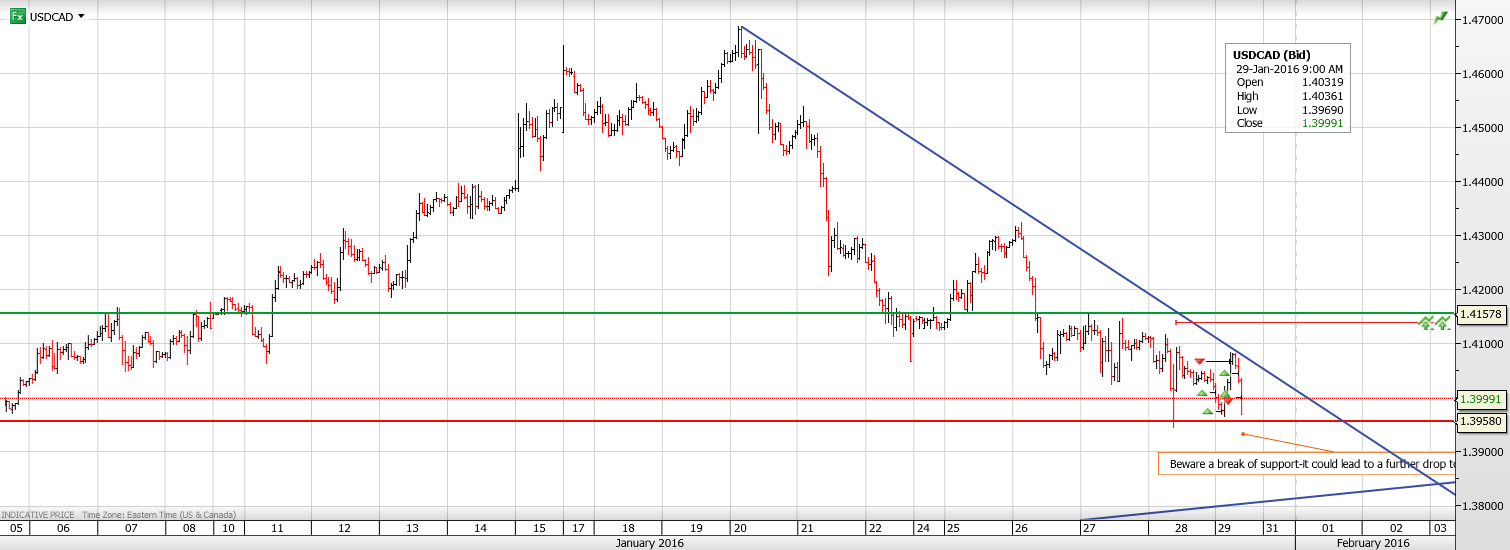Select the green horizontal resistance line
Viewport: 1510px width, 550px height.
pos(600,313)
